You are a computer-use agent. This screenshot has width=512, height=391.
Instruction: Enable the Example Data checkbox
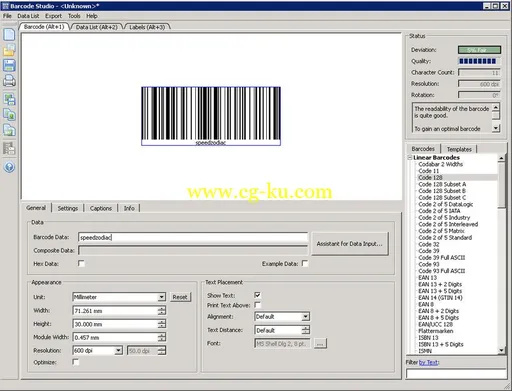pos(305,263)
